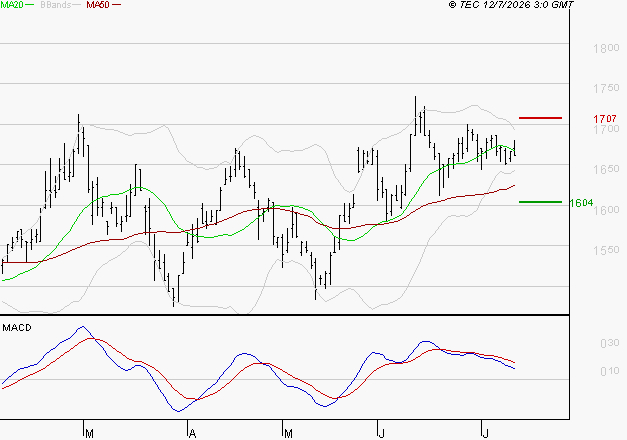Click the second M month marker

[x=288, y=434]
